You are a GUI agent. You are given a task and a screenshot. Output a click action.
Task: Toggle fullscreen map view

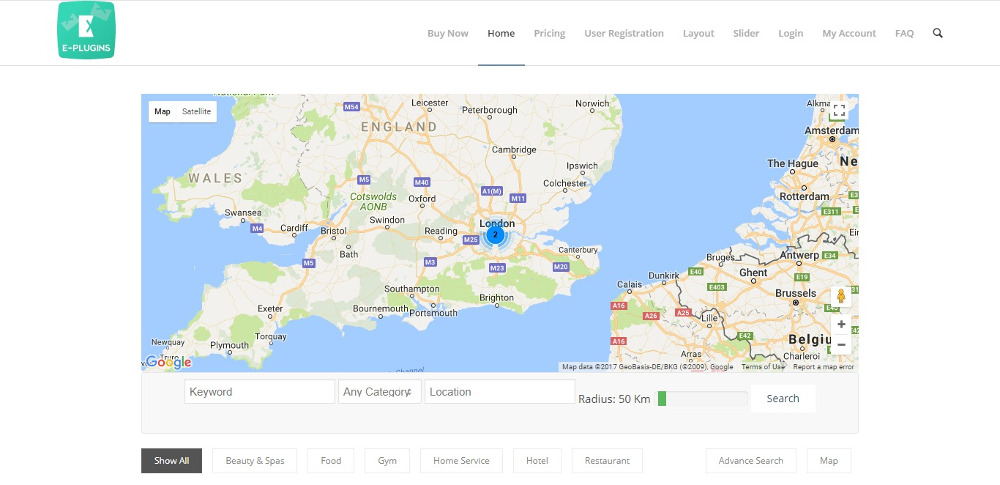tap(839, 111)
